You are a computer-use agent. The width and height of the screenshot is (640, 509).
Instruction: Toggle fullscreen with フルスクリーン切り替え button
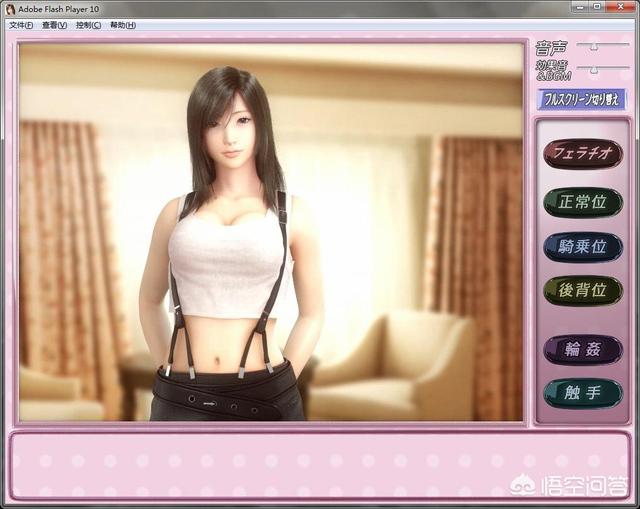coord(581,100)
